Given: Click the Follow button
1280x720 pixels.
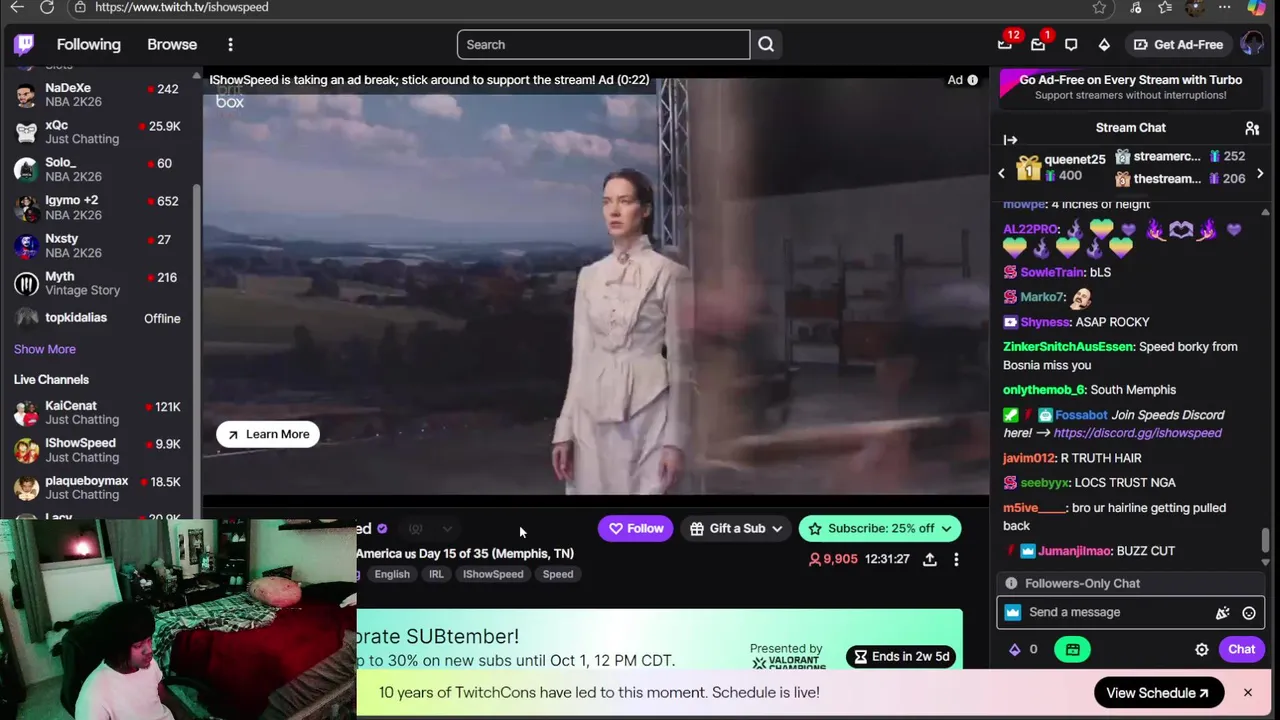Looking at the screenshot, I should point(636,529).
